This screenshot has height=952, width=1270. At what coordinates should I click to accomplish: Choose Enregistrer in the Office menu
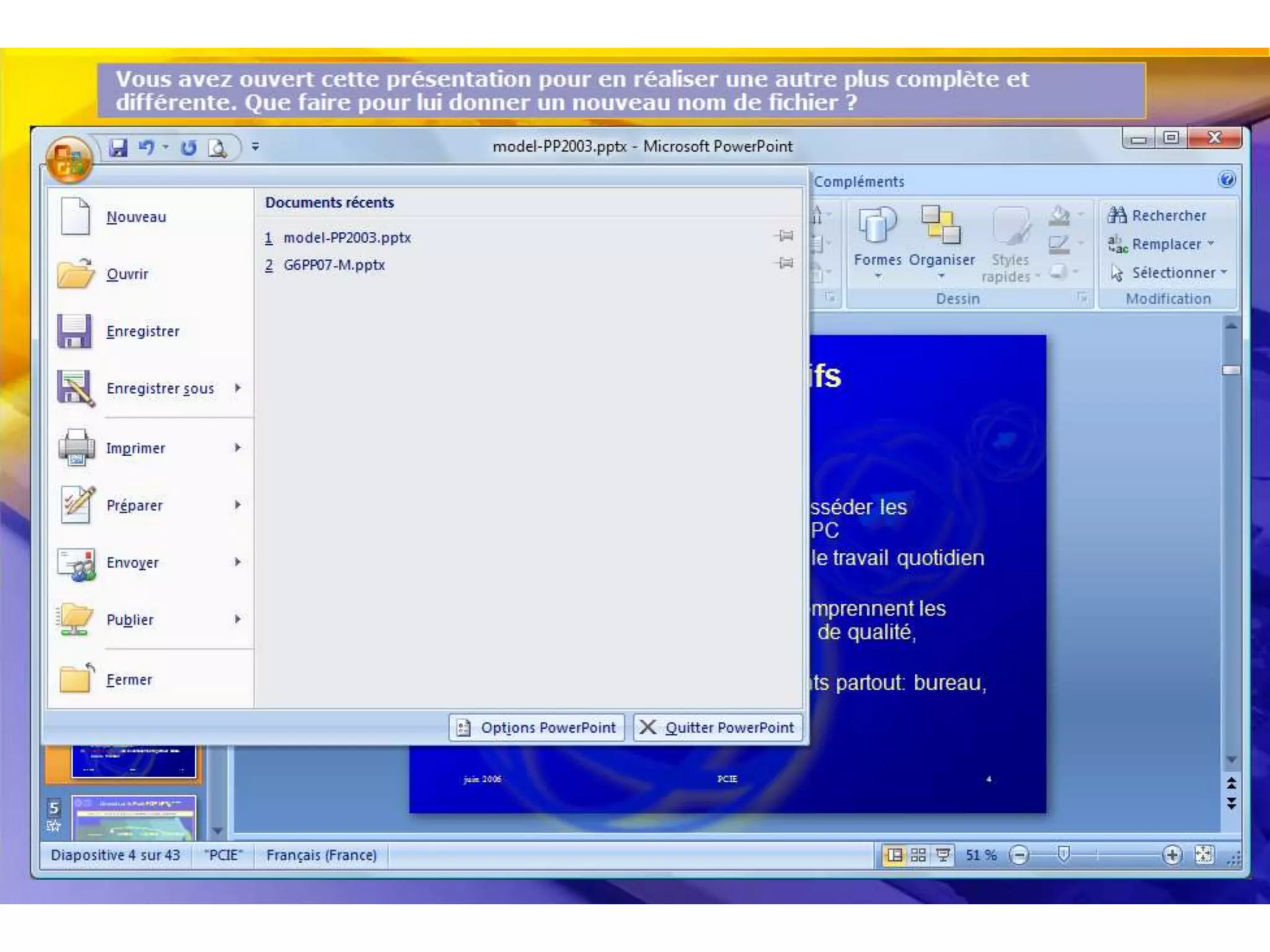point(151,331)
